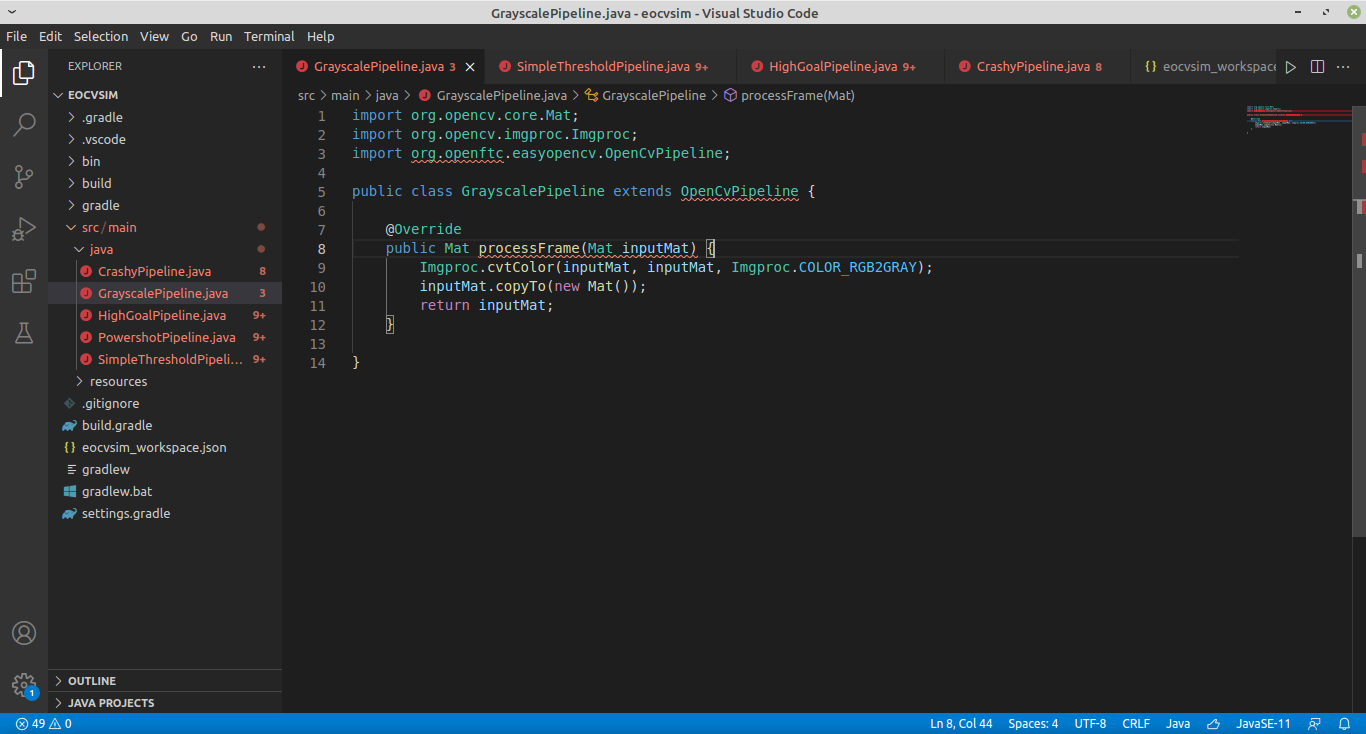Switch to SimpleThresholdPipeline.java tab
This screenshot has height=734, width=1366.
(x=611, y=67)
